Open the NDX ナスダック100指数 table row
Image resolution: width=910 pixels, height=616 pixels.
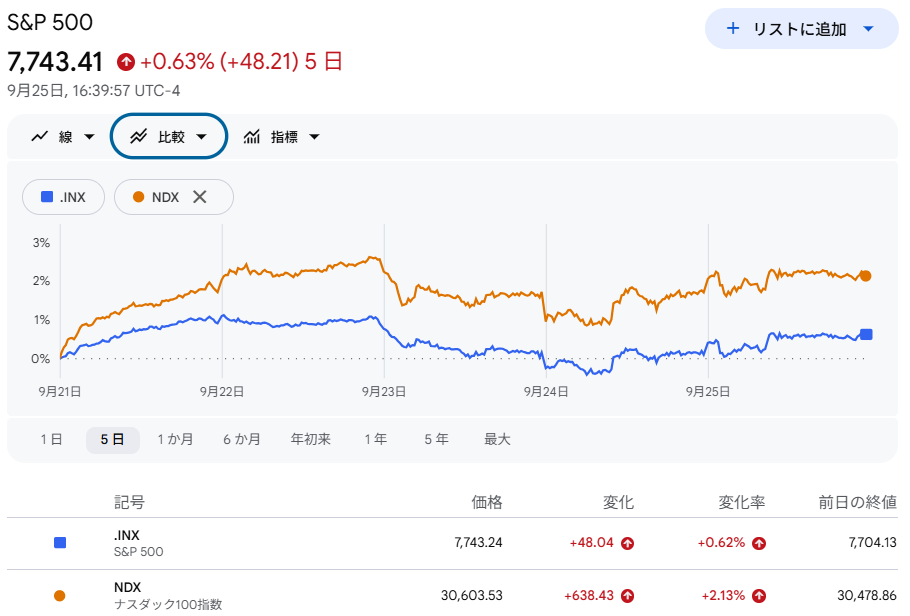[x=452, y=595]
